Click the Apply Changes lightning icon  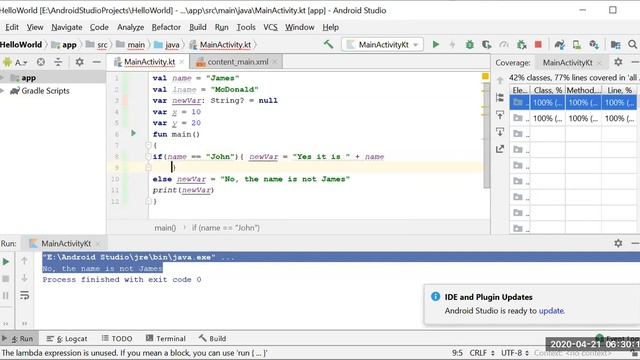tap(452, 44)
